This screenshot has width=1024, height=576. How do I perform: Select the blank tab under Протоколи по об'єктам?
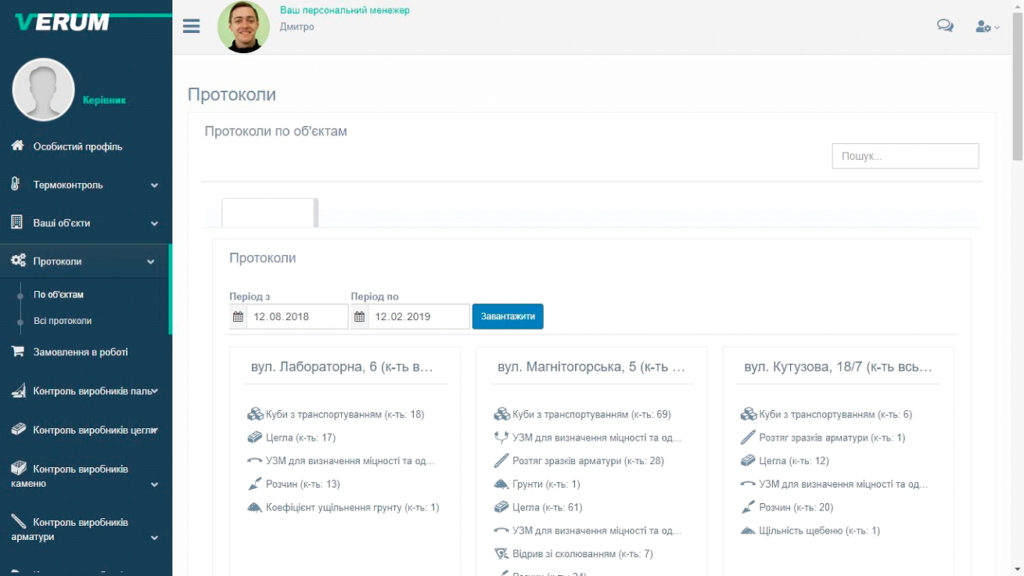269,213
